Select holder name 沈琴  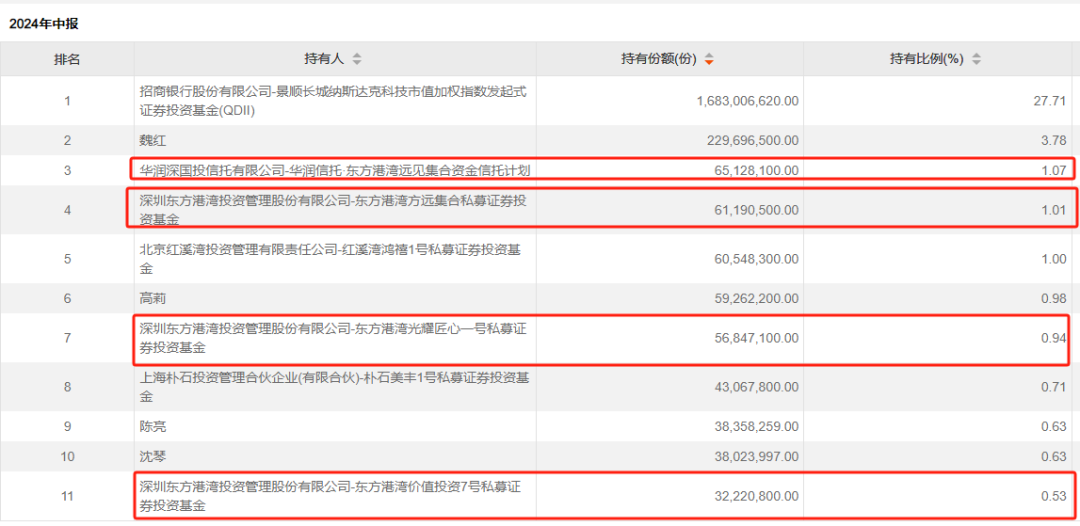coord(152,456)
